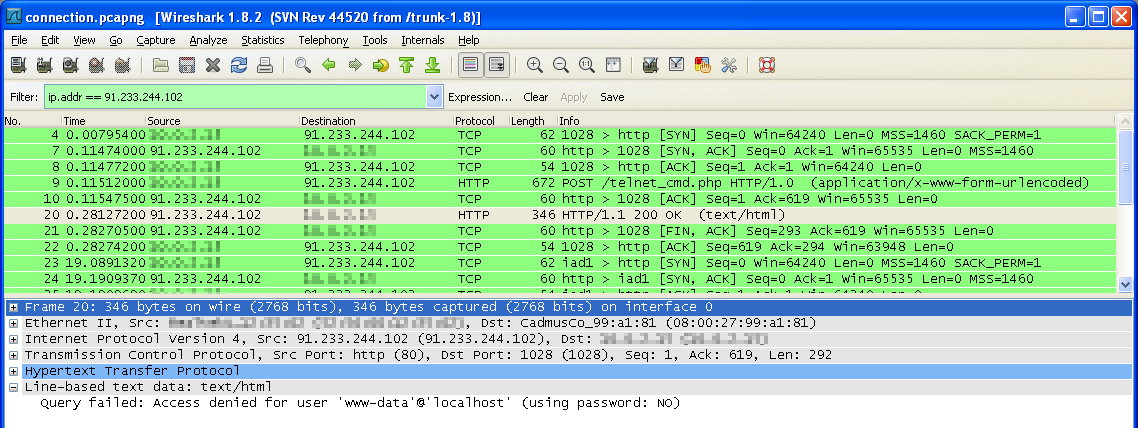1138x428 pixels.
Task: Edit capture filters icon
Action: (651, 65)
